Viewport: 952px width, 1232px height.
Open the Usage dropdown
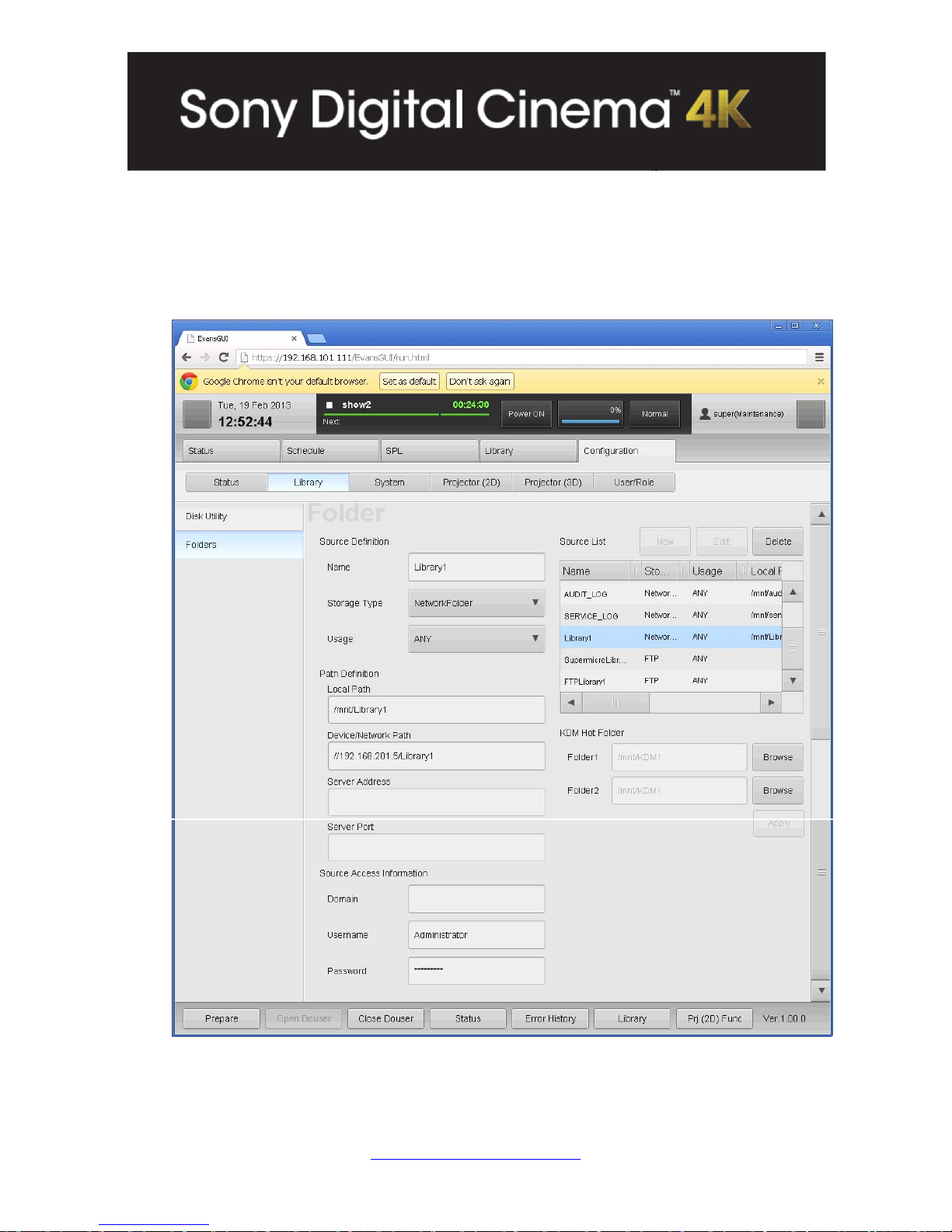(x=476, y=639)
